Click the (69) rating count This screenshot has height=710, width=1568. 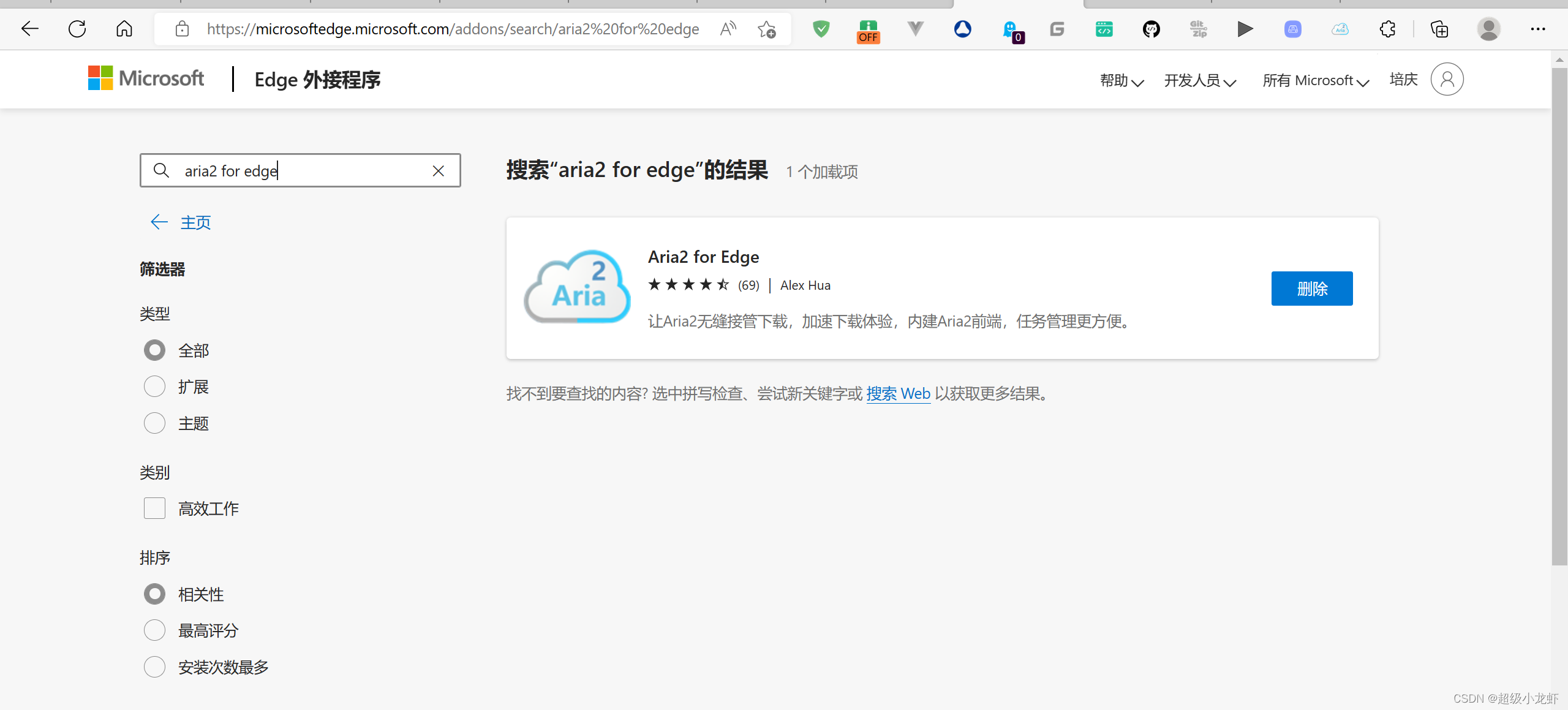click(748, 285)
